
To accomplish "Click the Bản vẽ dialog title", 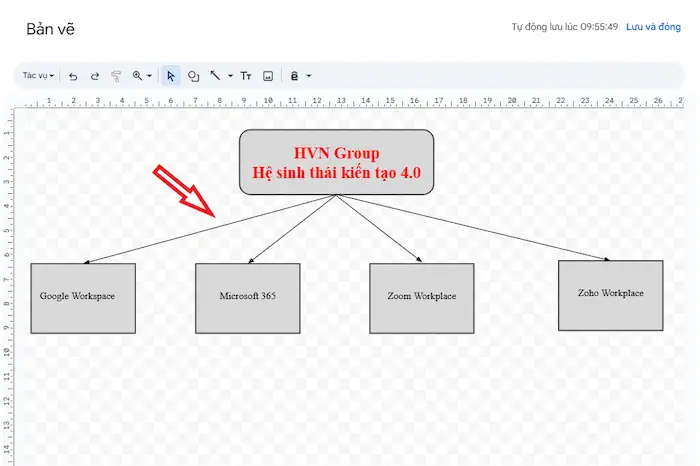I will pyautogui.click(x=50, y=29).
